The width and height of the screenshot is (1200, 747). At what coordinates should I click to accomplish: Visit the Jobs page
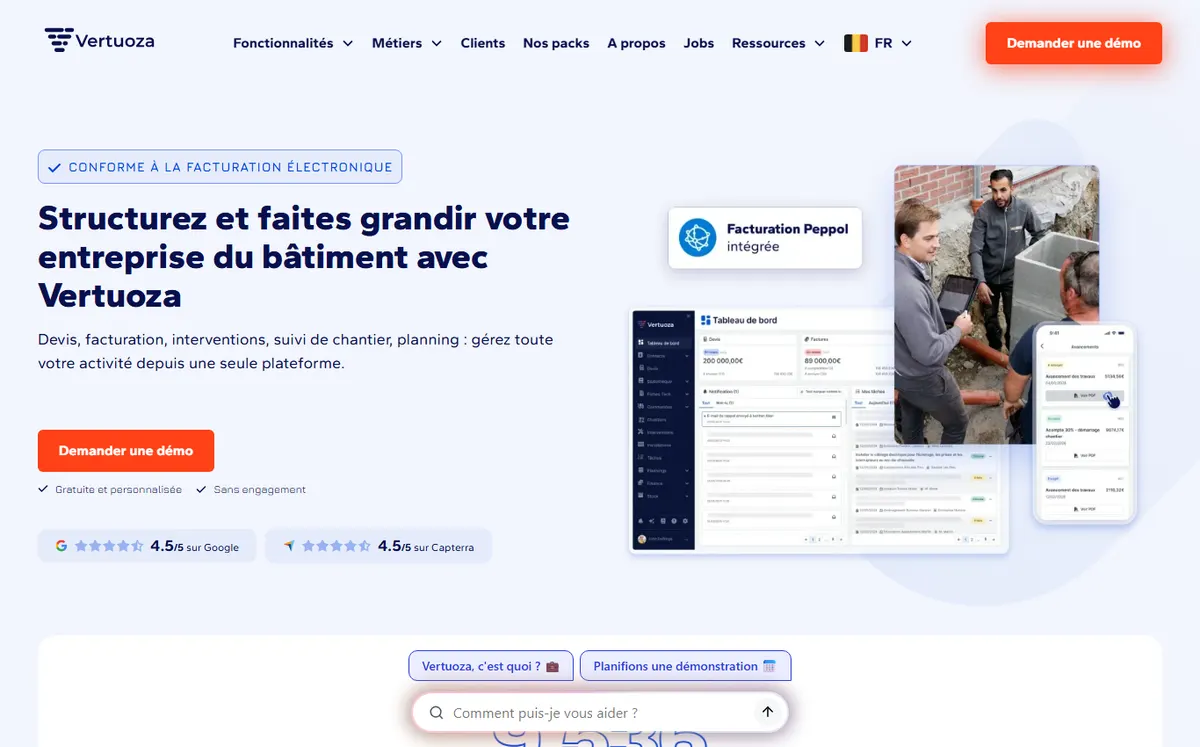699,43
